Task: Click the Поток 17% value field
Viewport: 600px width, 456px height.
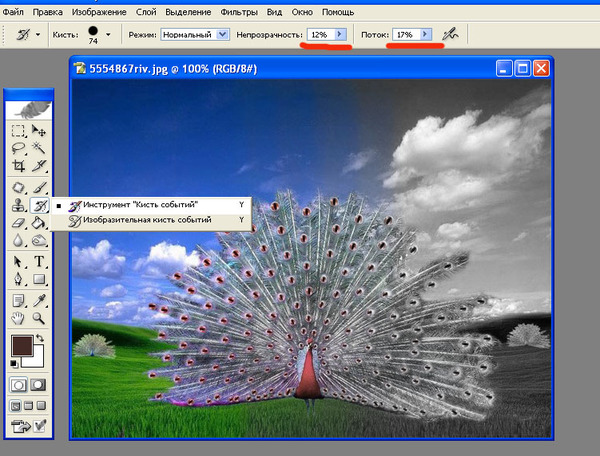Action: coord(406,35)
